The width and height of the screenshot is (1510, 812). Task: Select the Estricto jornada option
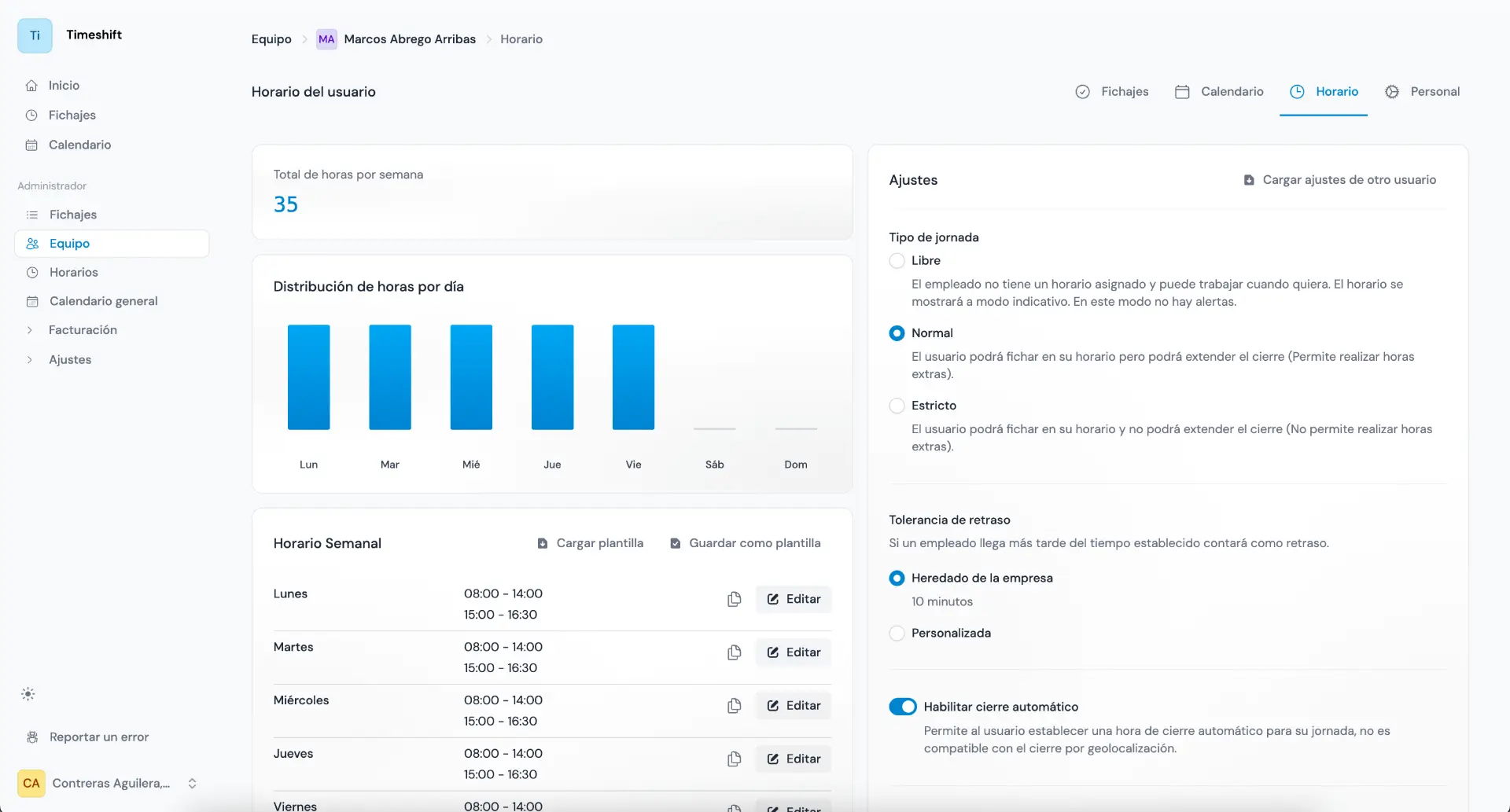[x=897, y=406]
